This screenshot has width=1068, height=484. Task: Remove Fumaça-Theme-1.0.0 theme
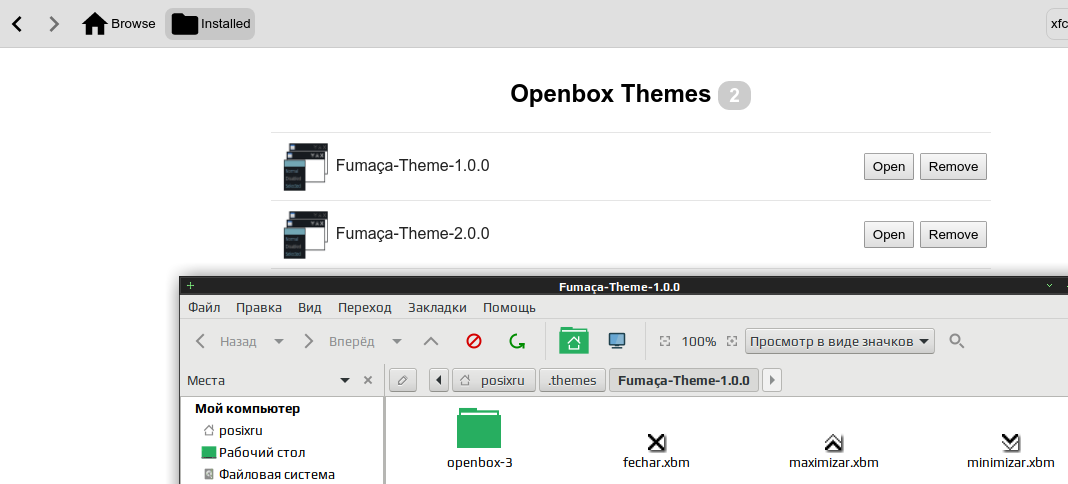953,166
